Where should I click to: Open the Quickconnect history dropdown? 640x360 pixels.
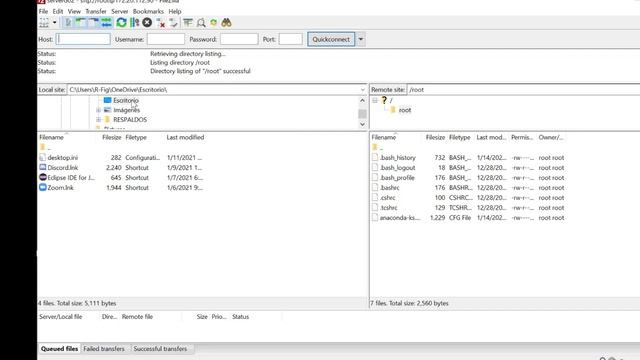[x=361, y=39]
